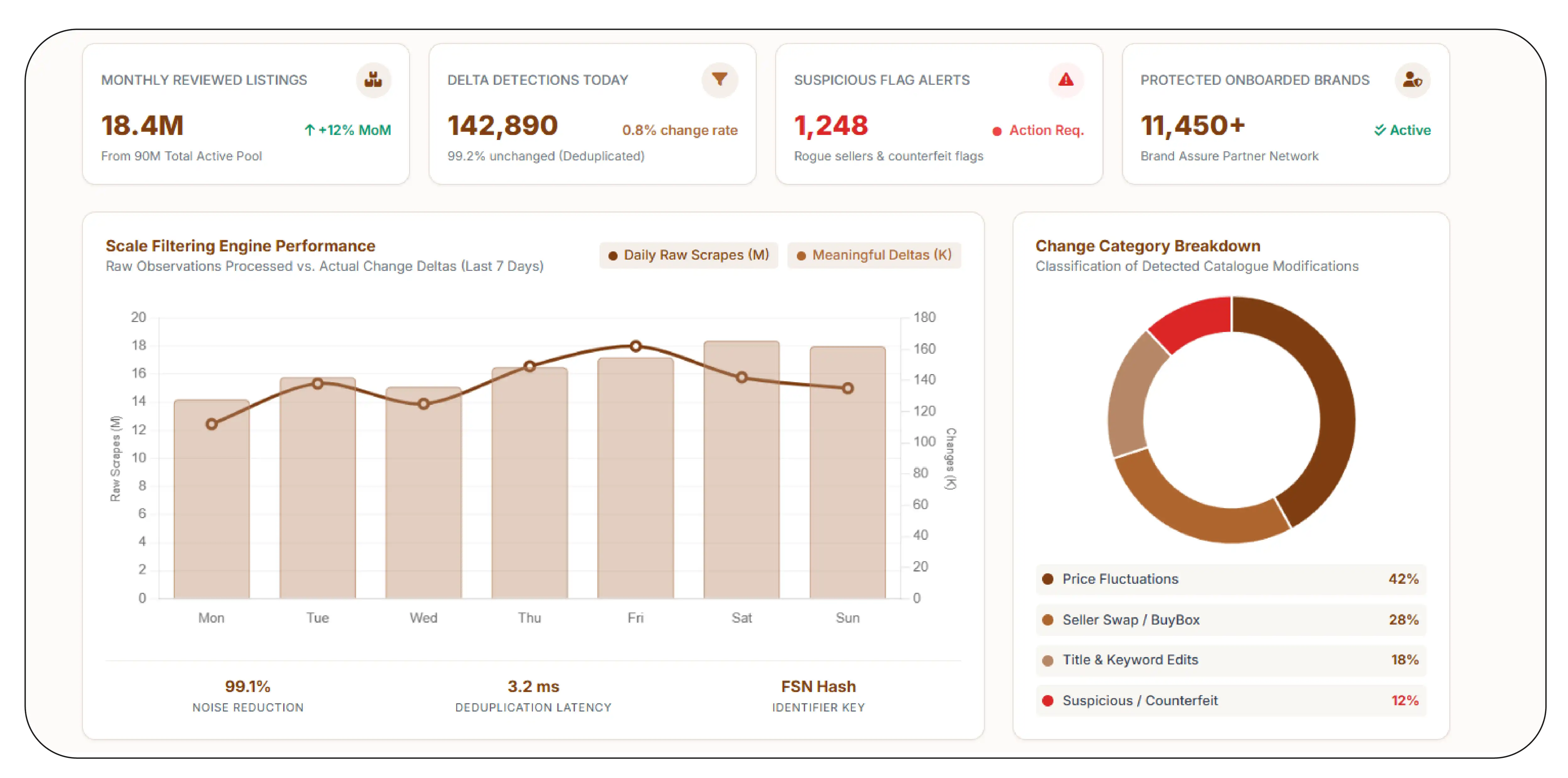Click the From 90M Total Active Pool text

(x=181, y=156)
